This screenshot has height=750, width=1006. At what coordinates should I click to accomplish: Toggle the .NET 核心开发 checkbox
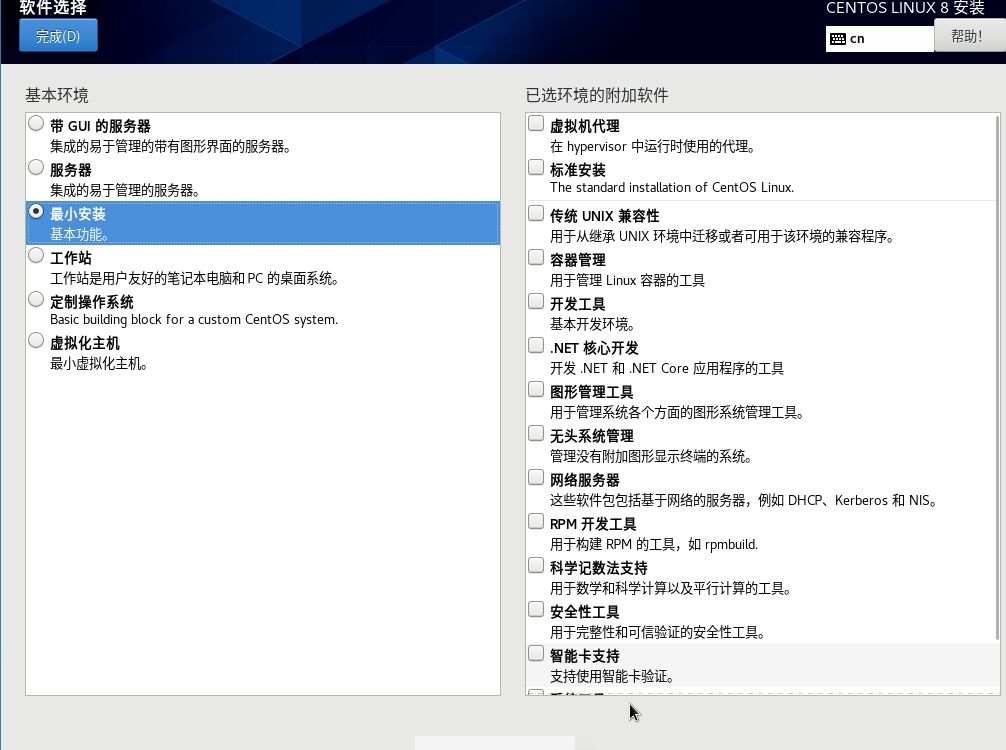point(537,346)
